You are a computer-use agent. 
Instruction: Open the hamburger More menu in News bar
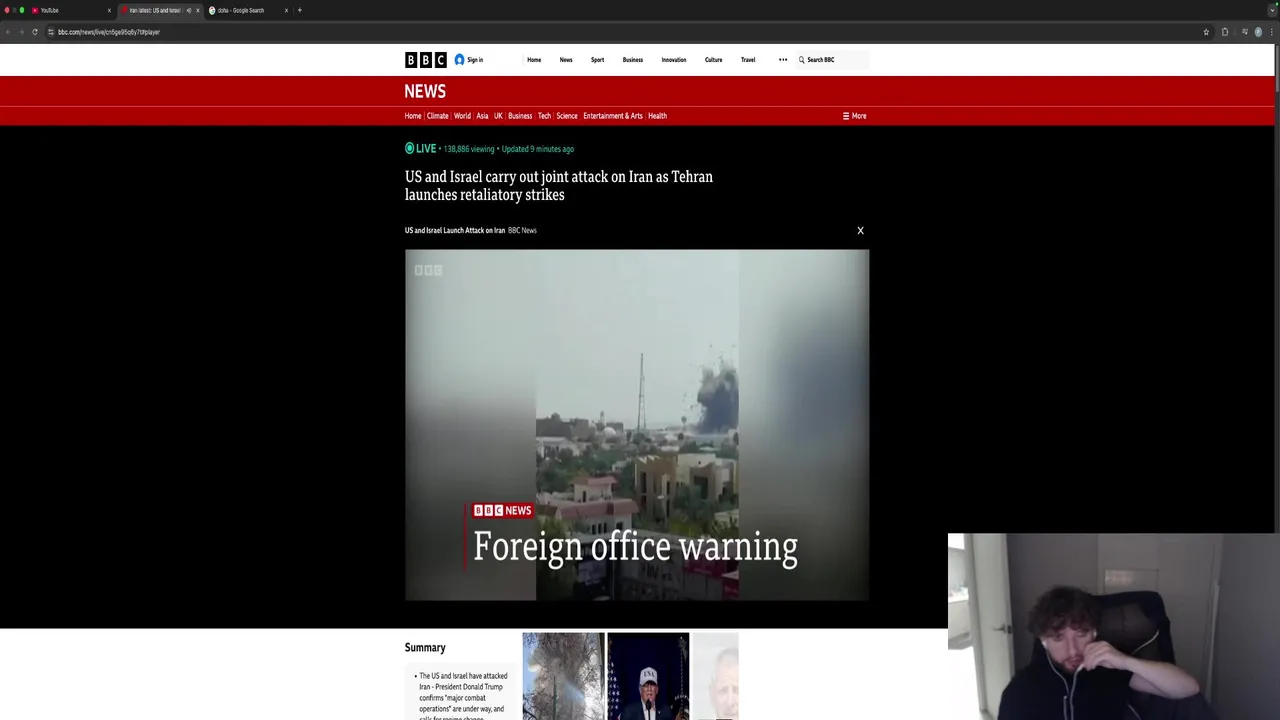coord(854,116)
